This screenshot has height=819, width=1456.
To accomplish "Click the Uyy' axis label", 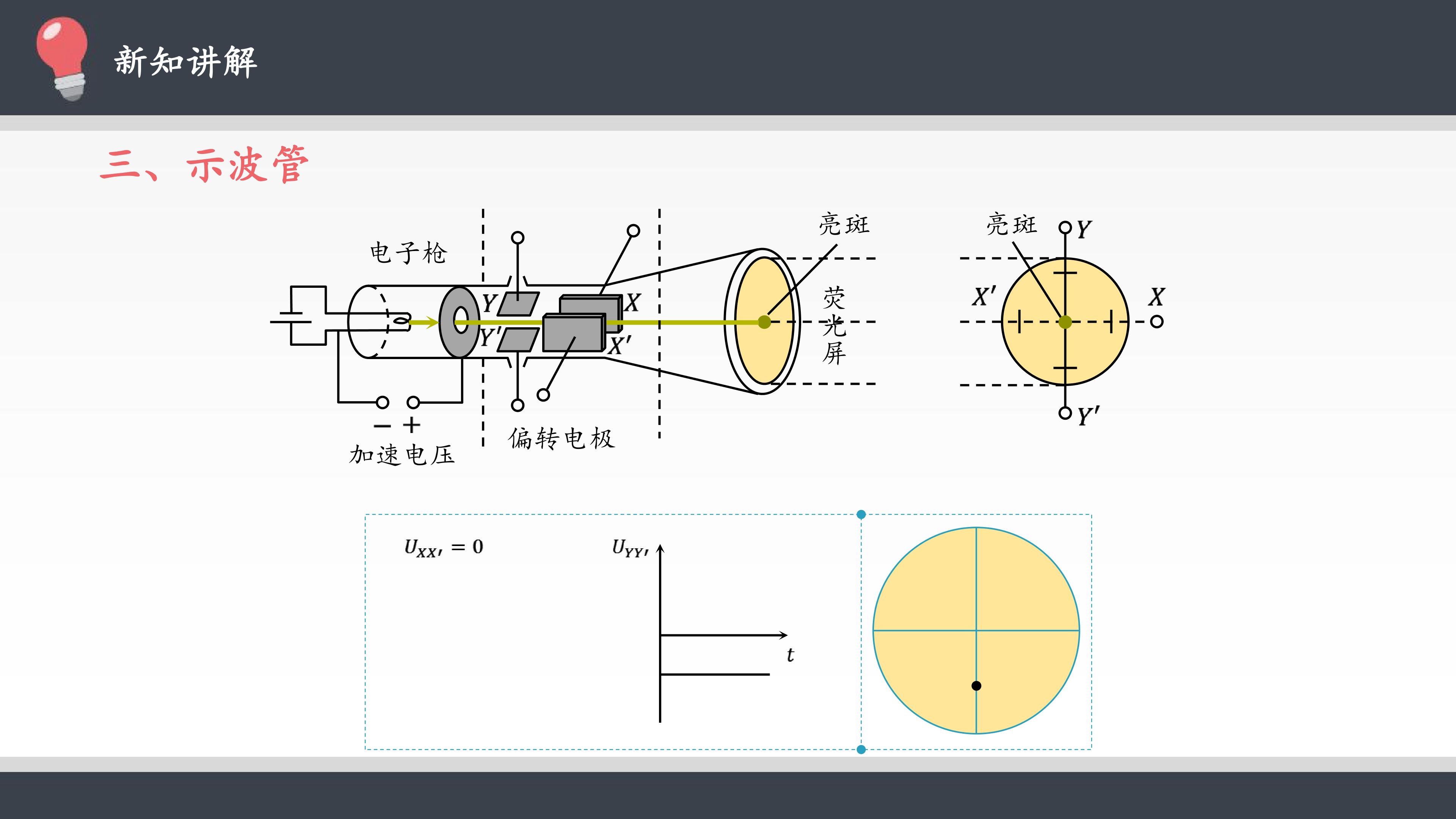I will pyautogui.click(x=630, y=548).
